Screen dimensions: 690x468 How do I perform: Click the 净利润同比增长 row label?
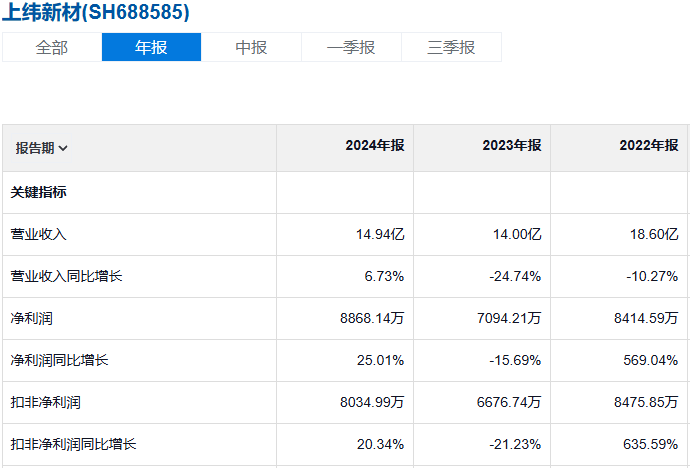pos(59,360)
